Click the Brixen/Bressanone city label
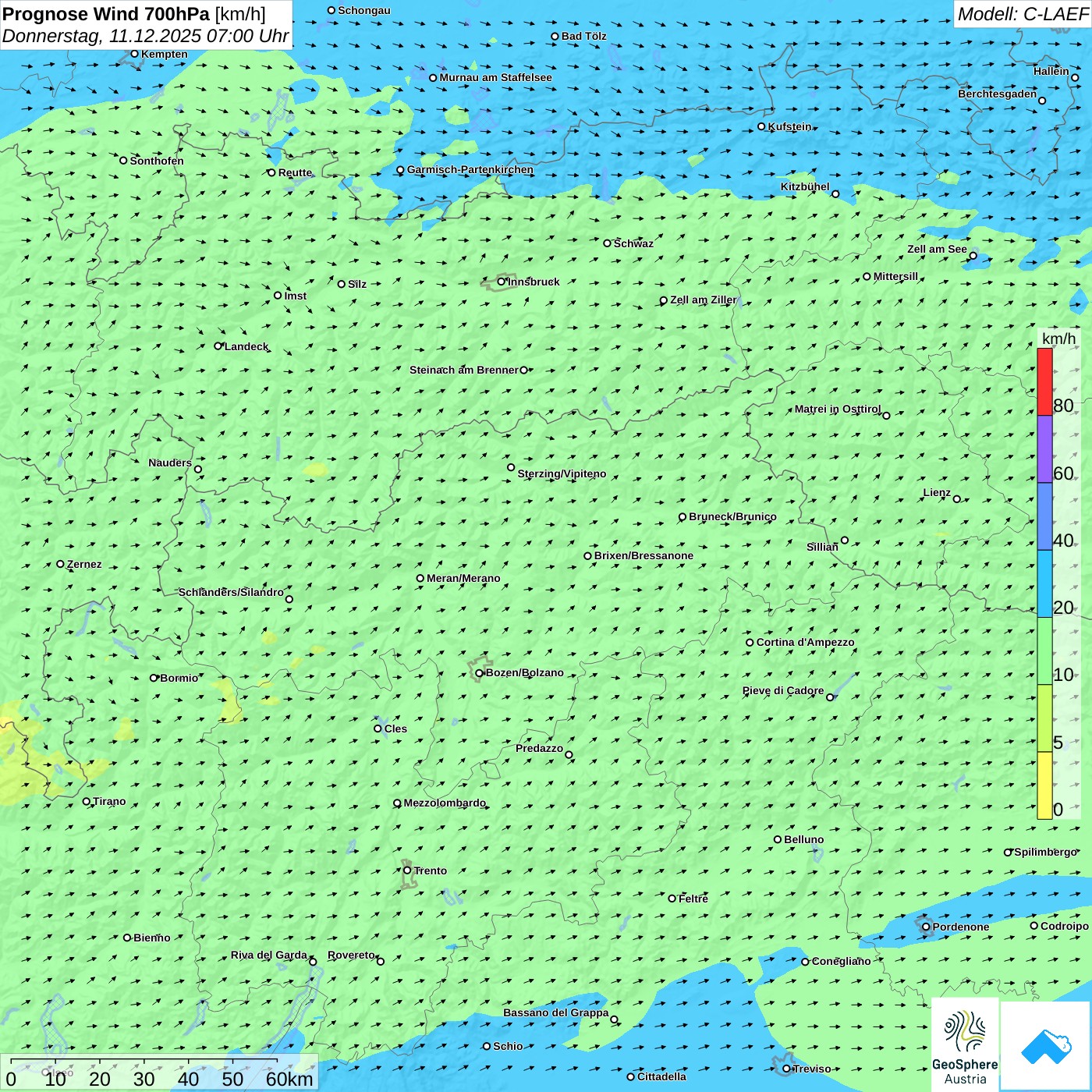Image resolution: width=1092 pixels, height=1092 pixels. pos(643,556)
